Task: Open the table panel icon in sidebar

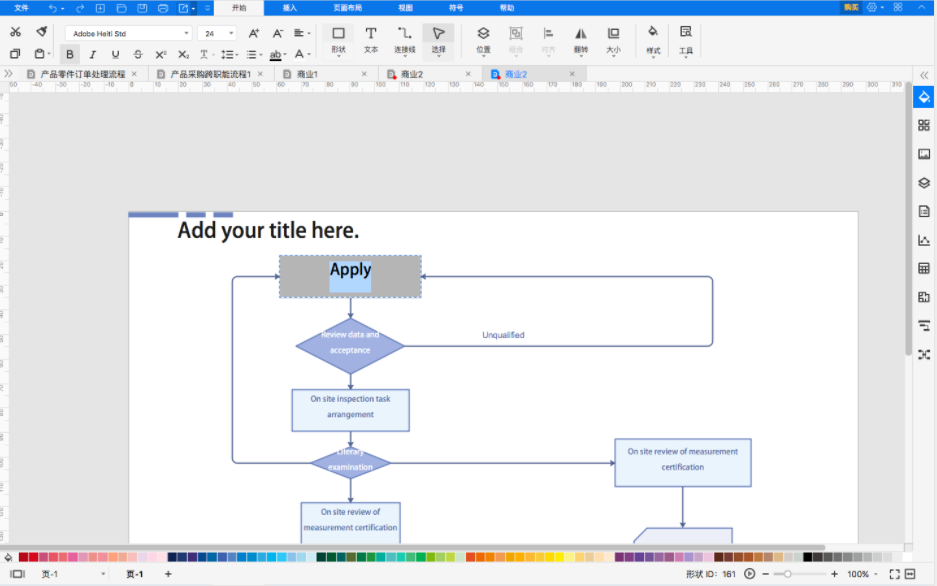Action: (x=924, y=269)
